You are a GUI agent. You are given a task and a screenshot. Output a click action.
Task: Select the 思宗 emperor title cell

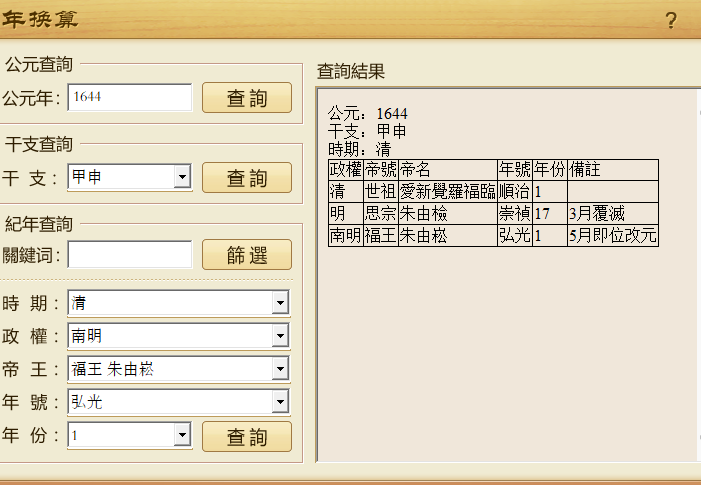pyautogui.click(x=380, y=214)
